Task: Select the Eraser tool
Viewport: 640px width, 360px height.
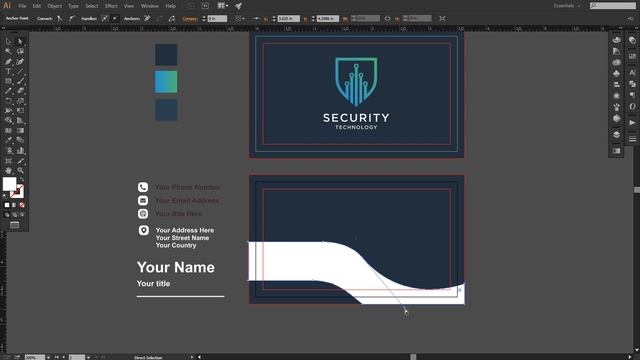Action: point(20,91)
